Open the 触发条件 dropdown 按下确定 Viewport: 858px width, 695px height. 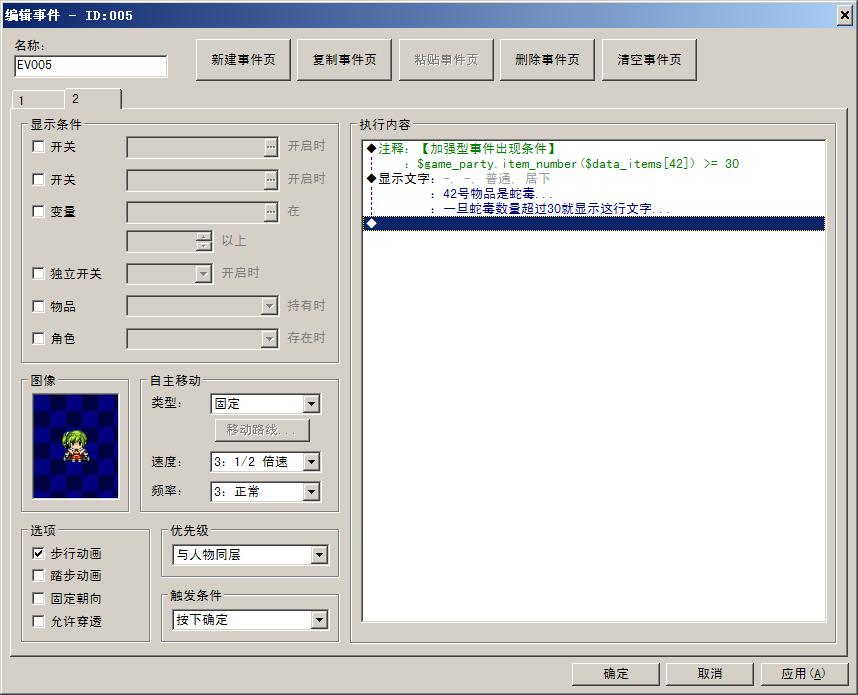[251, 619]
